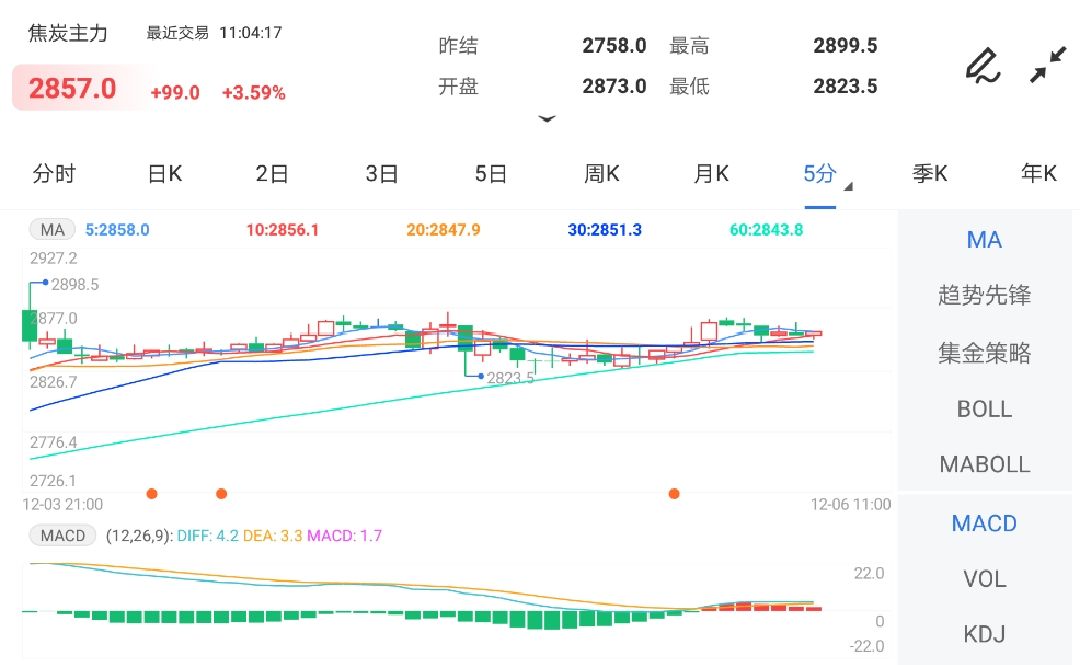Image resolution: width=1080 pixels, height=665 pixels.
Task: Choose 趋势先锋 indicator
Action: [x=984, y=295]
